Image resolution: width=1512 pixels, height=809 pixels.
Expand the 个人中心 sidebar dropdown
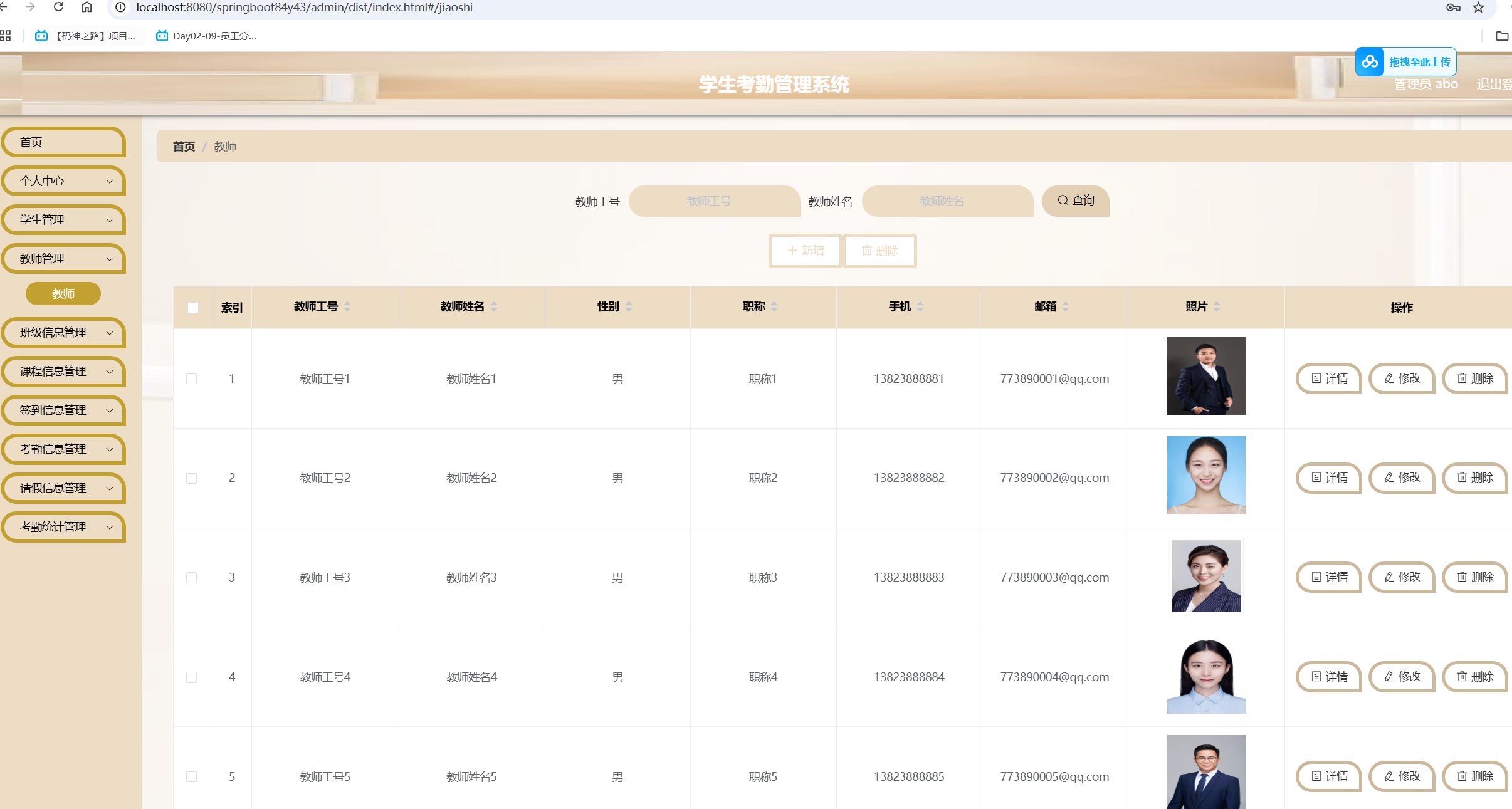[63, 181]
